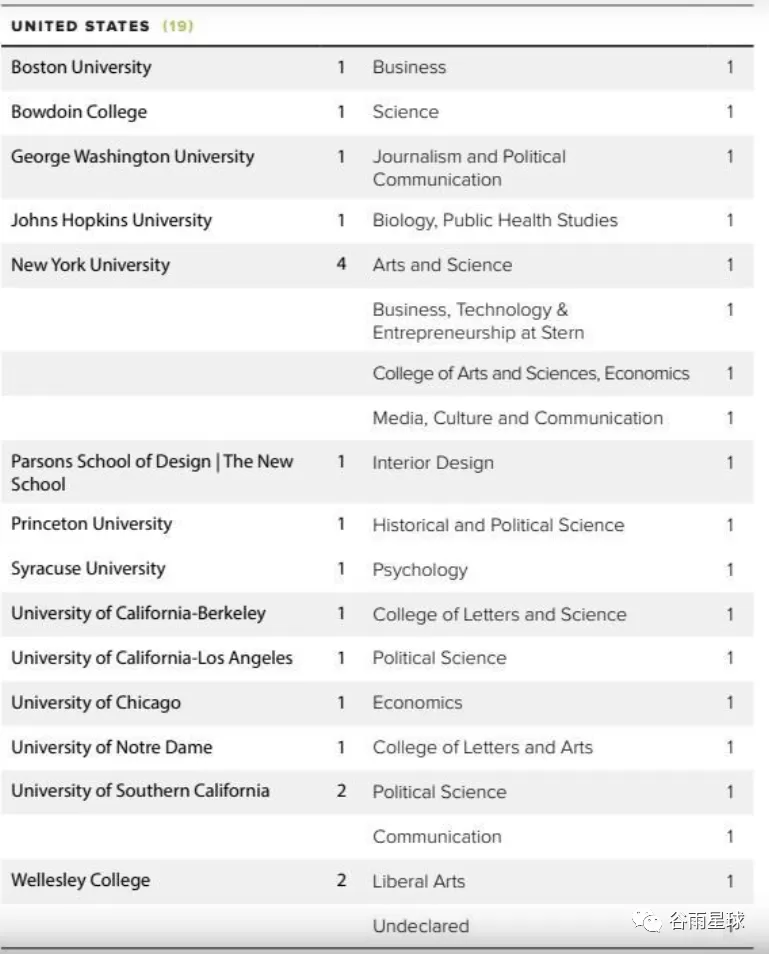Click University of Notre Dame name
This screenshot has width=769, height=954.
click(112, 747)
